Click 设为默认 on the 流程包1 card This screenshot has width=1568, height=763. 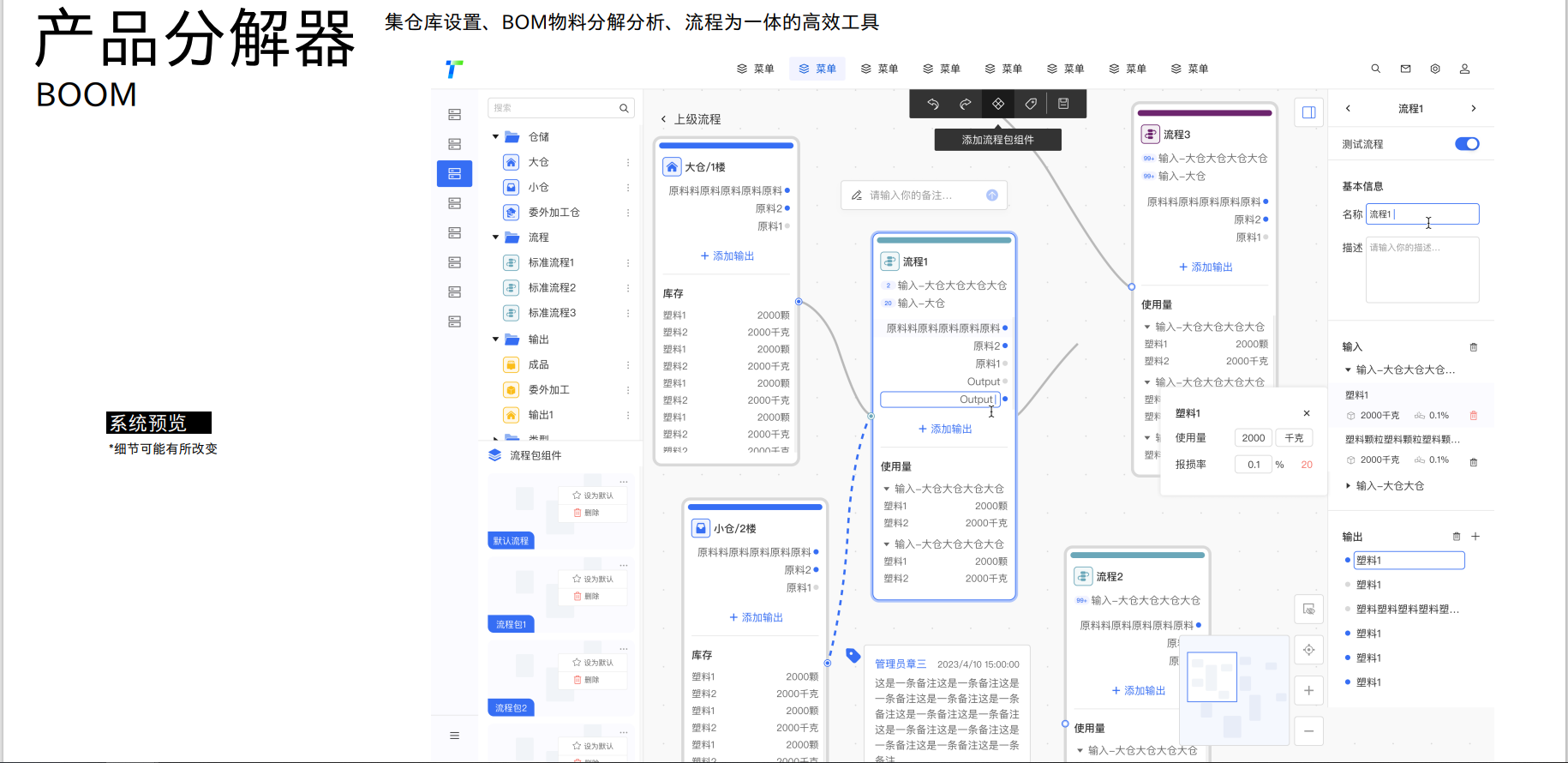point(593,580)
